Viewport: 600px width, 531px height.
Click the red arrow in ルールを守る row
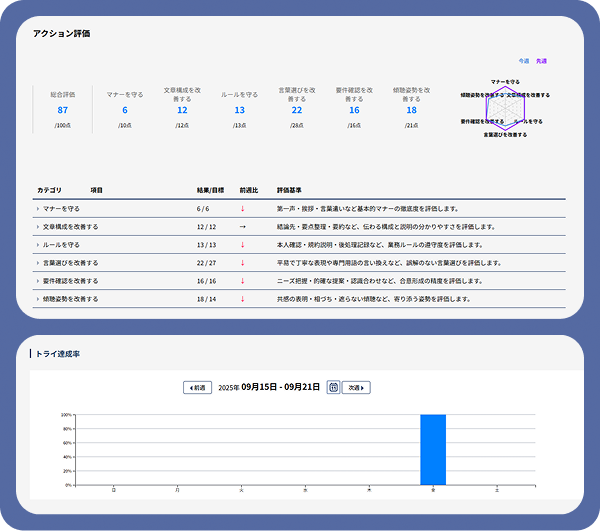pos(241,245)
